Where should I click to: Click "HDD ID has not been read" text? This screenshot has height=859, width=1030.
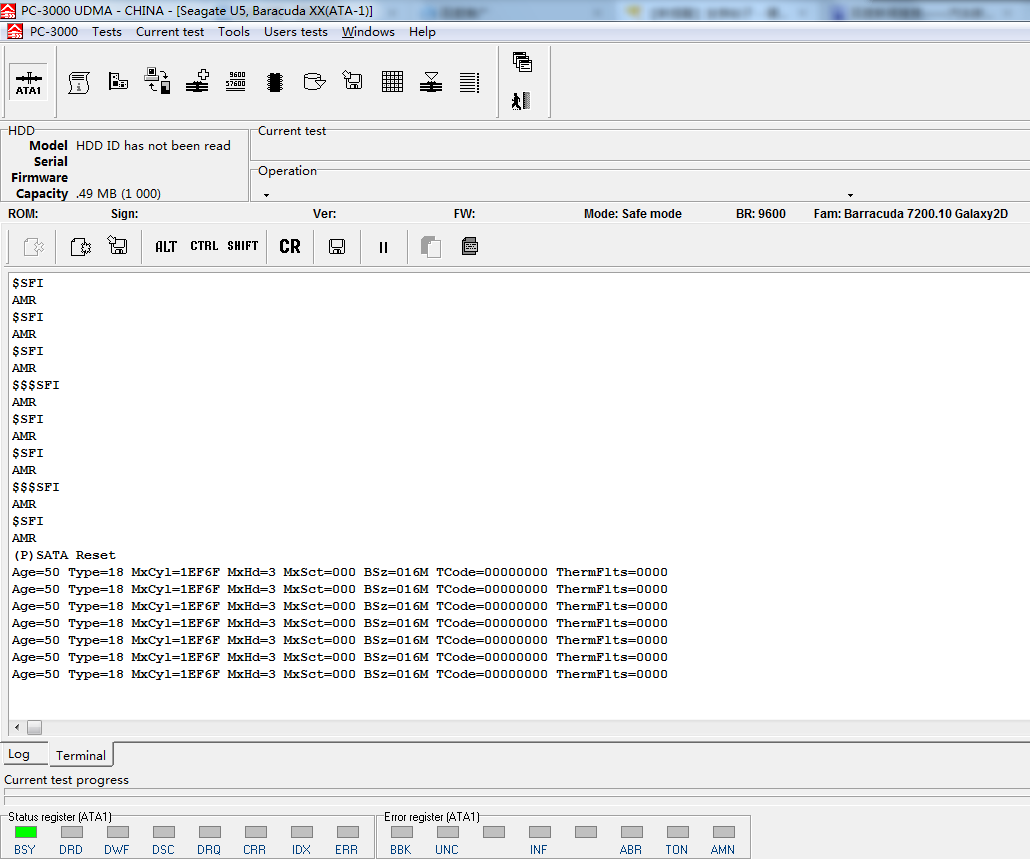[153, 146]
